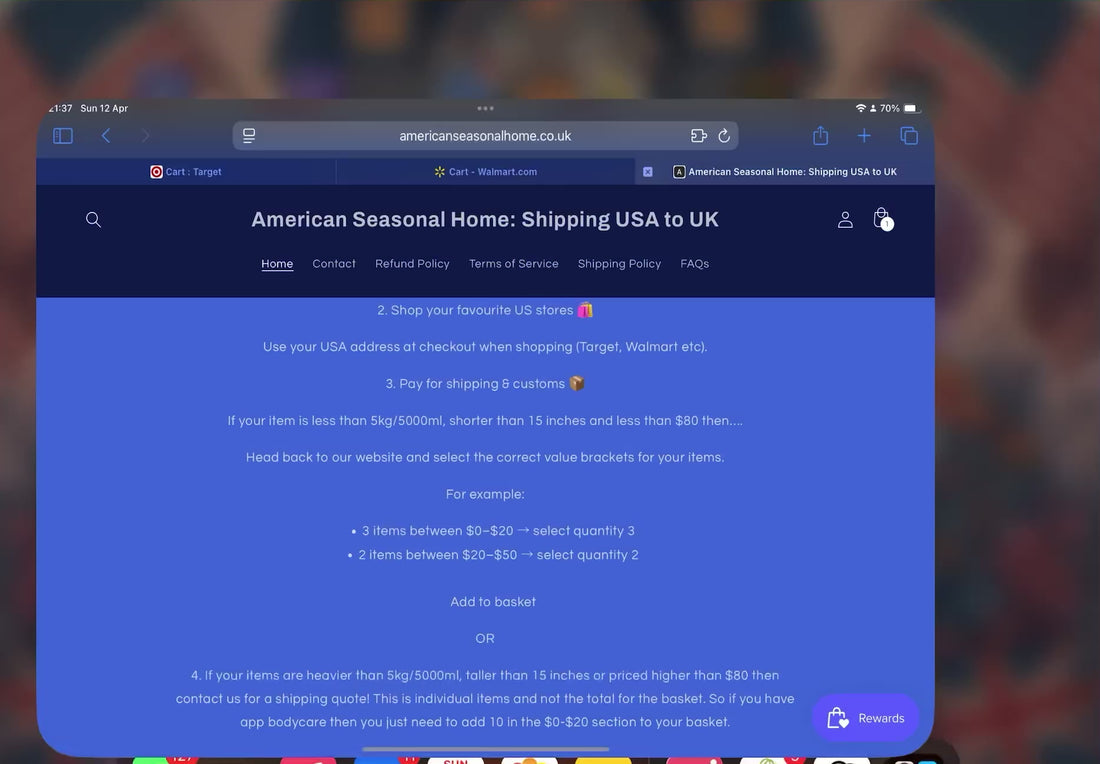
Task: Switch to Cart : Target tab
Action: tap(186, 172)
